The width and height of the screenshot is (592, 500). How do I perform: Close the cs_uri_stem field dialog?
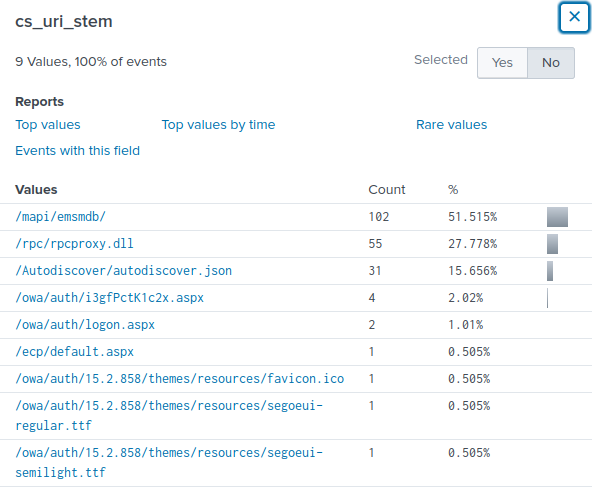(574, 17)
